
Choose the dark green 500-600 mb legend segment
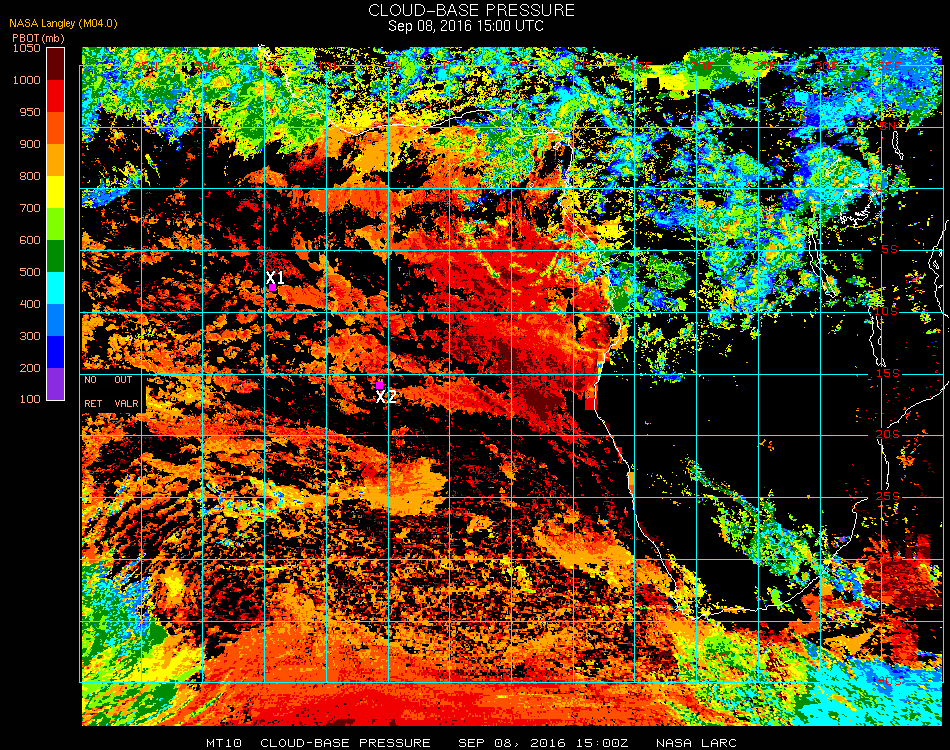click(55, 256)
